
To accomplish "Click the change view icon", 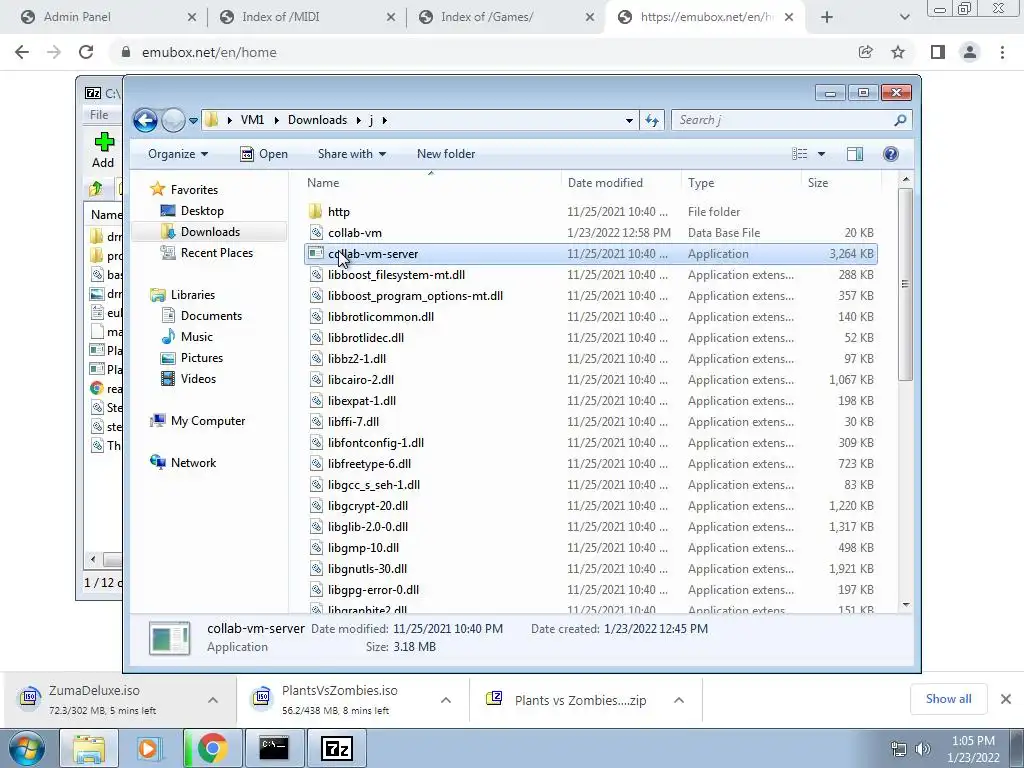I will click(x=799, y=154).
